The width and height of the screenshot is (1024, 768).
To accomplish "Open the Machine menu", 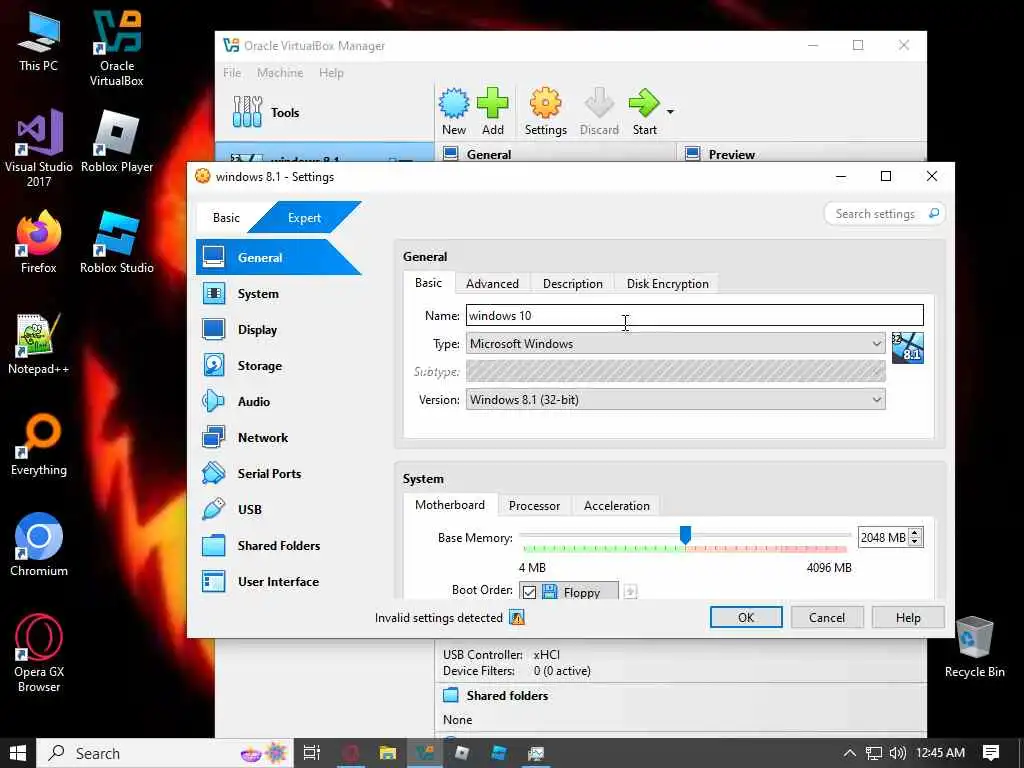I will 280,72.
